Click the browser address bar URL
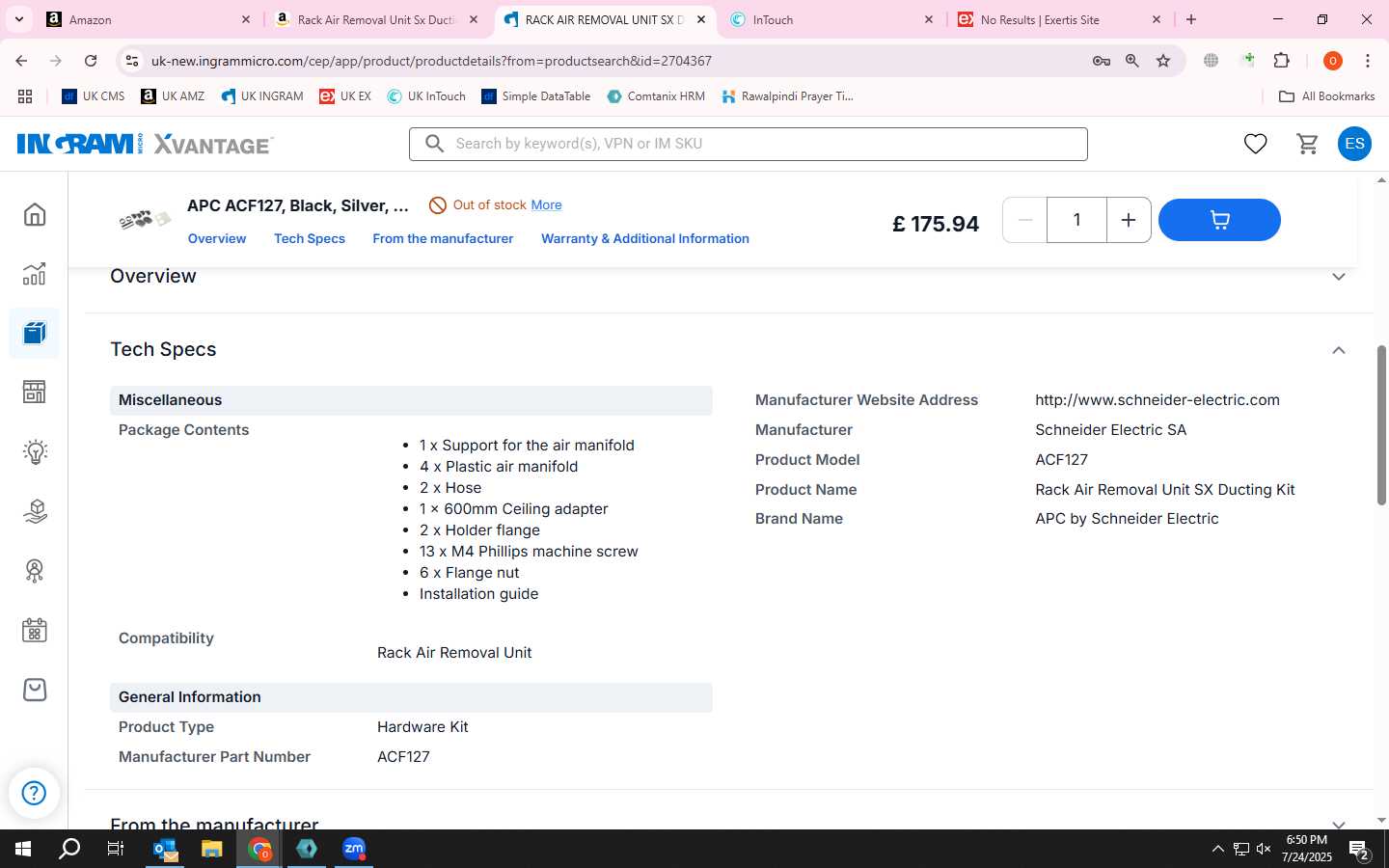The height and width of the screenshot is (868, 1389). coord(431,61)
